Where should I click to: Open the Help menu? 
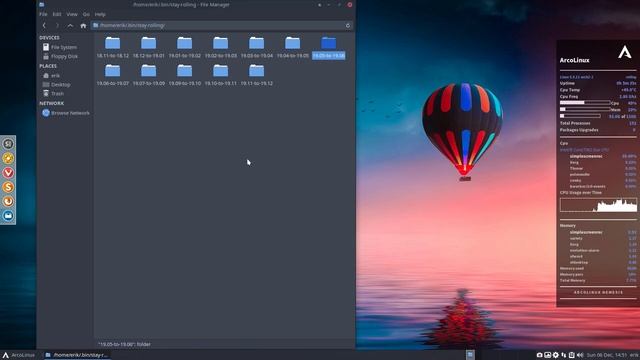point(100,14)
